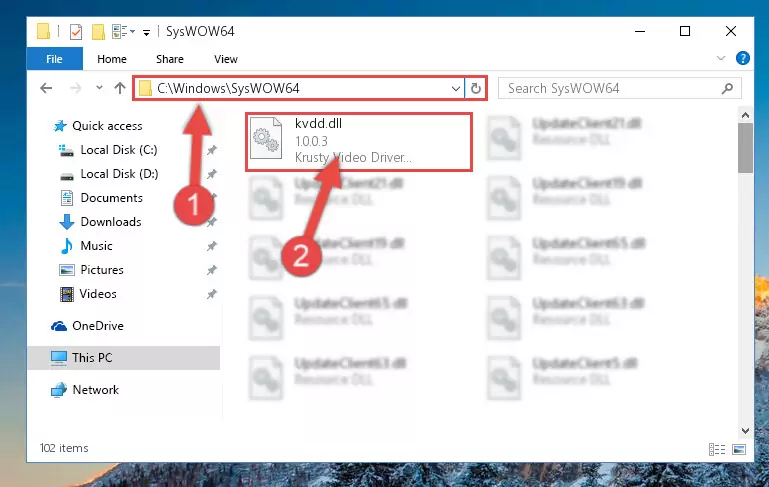Switch to the Home ribbon tab

[112, 59]
